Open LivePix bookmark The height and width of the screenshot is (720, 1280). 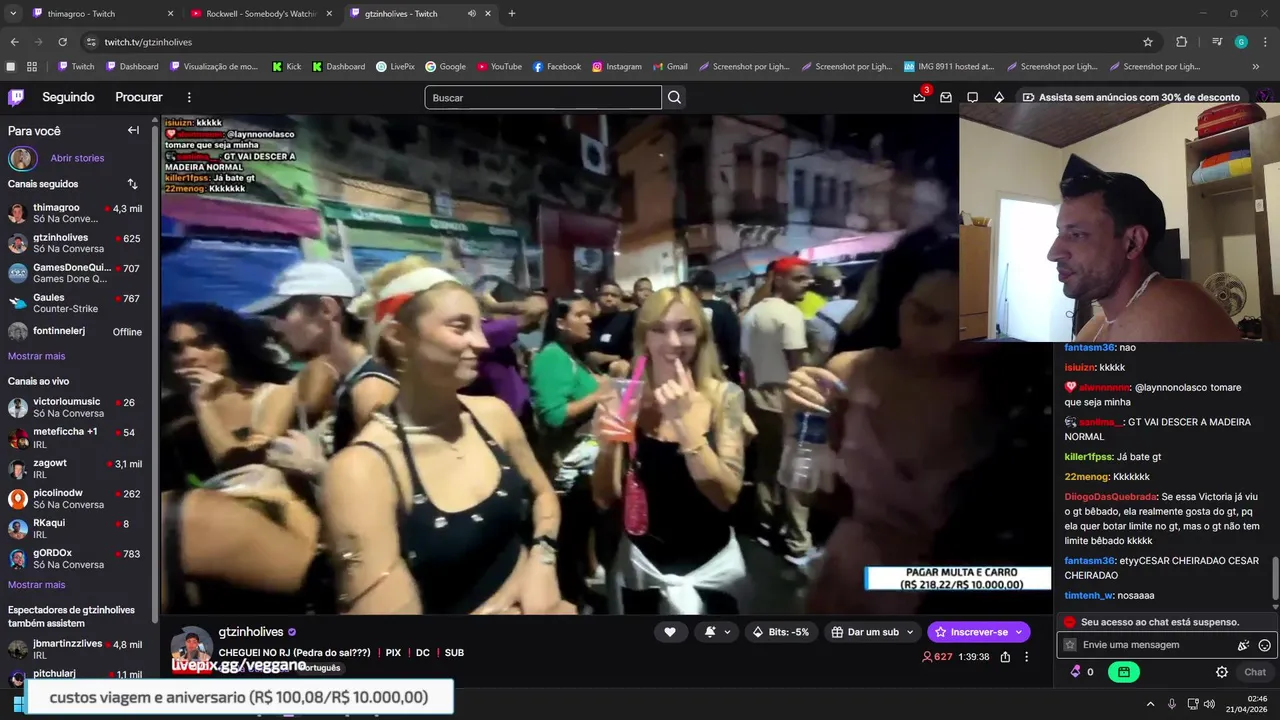tap(395, 67)
